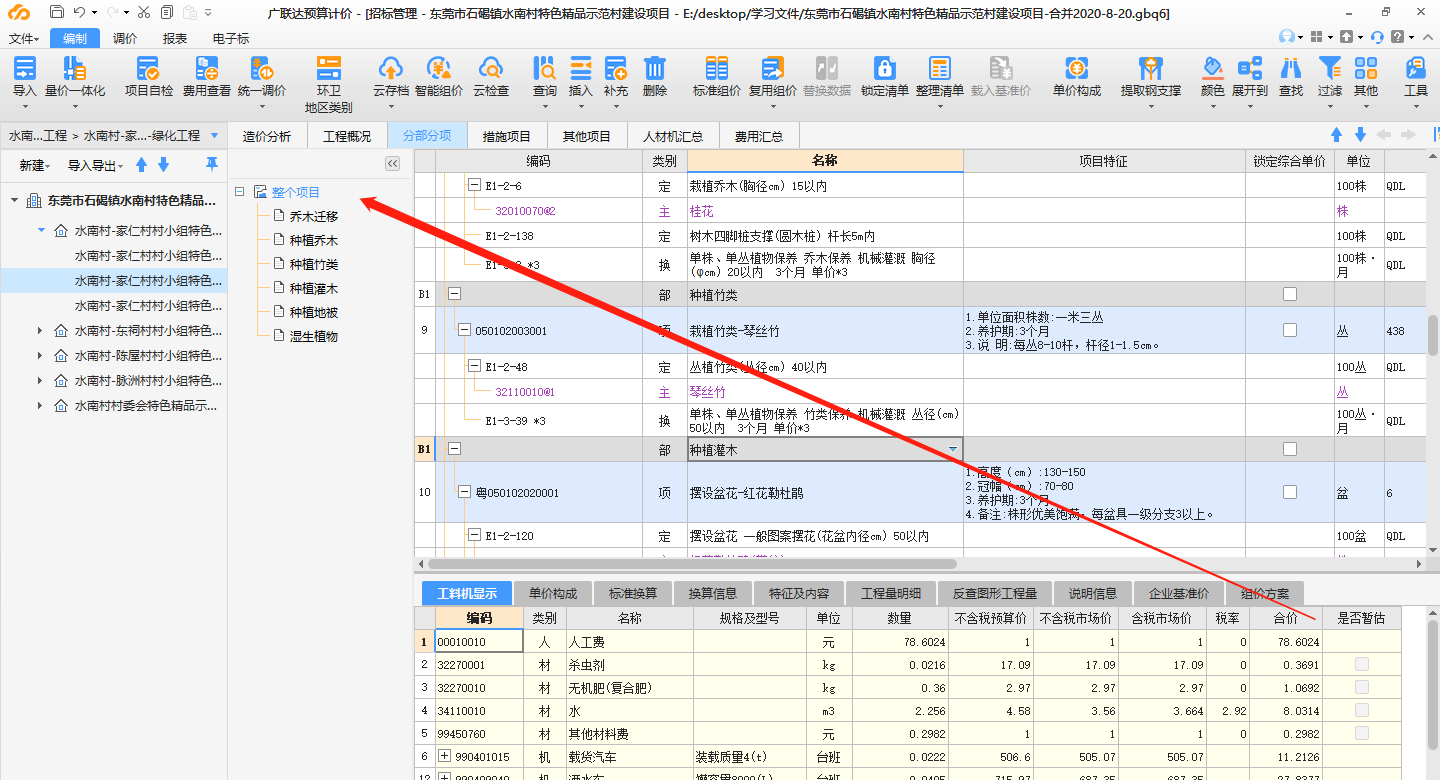Toggle 是否暂估 checkbox for 水 row
This screenshot has width=1440, height=780.
point(1362,710)
